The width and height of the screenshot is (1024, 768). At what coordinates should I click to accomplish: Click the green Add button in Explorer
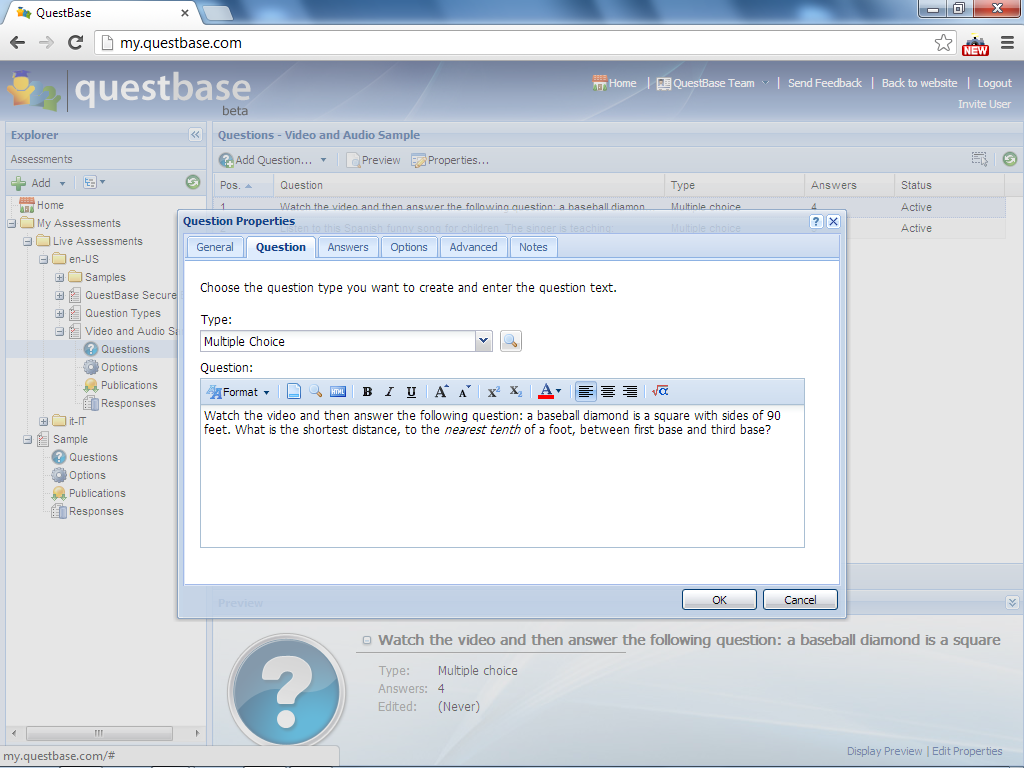point(31,183)
